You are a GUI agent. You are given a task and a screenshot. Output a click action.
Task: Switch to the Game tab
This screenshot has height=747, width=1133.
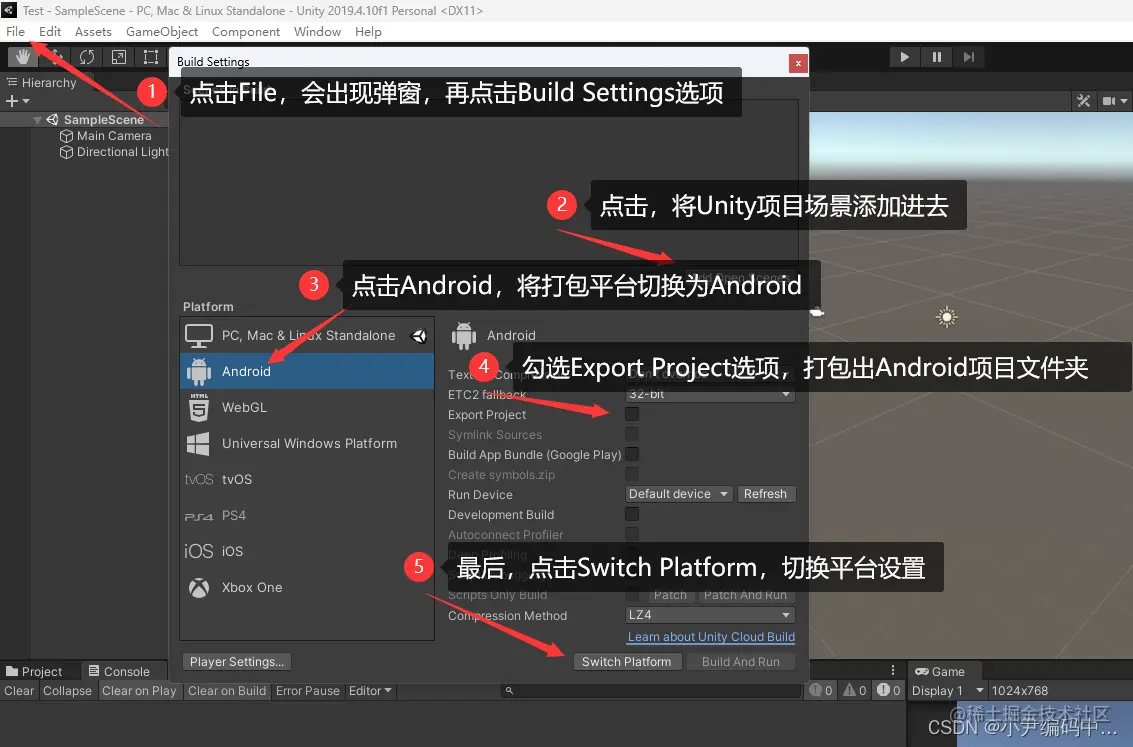click(939, 671)
